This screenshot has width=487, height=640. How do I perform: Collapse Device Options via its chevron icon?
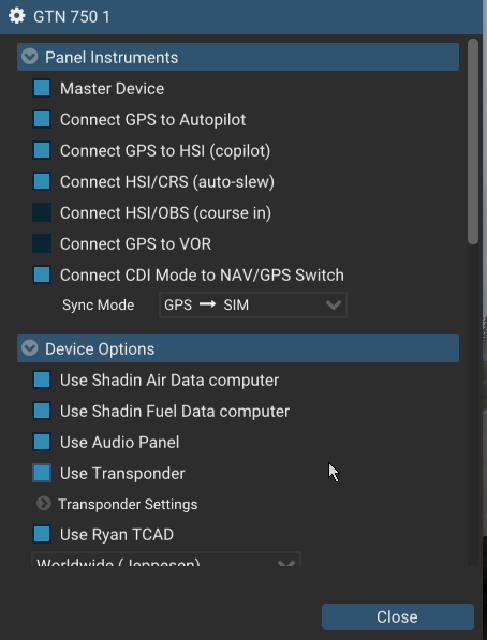30,349
